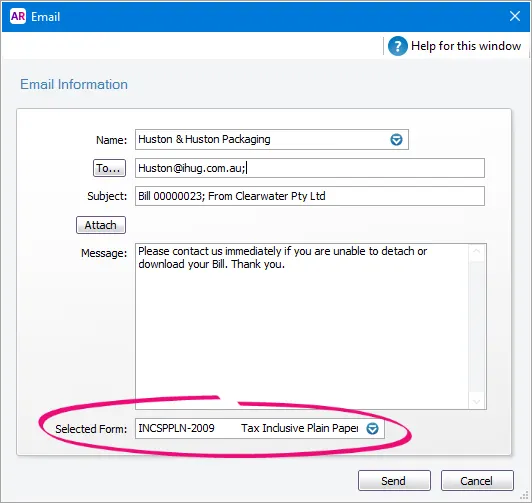Click the Send button
The height and width of the screenshot is (503, 532).
click(394, 481)
